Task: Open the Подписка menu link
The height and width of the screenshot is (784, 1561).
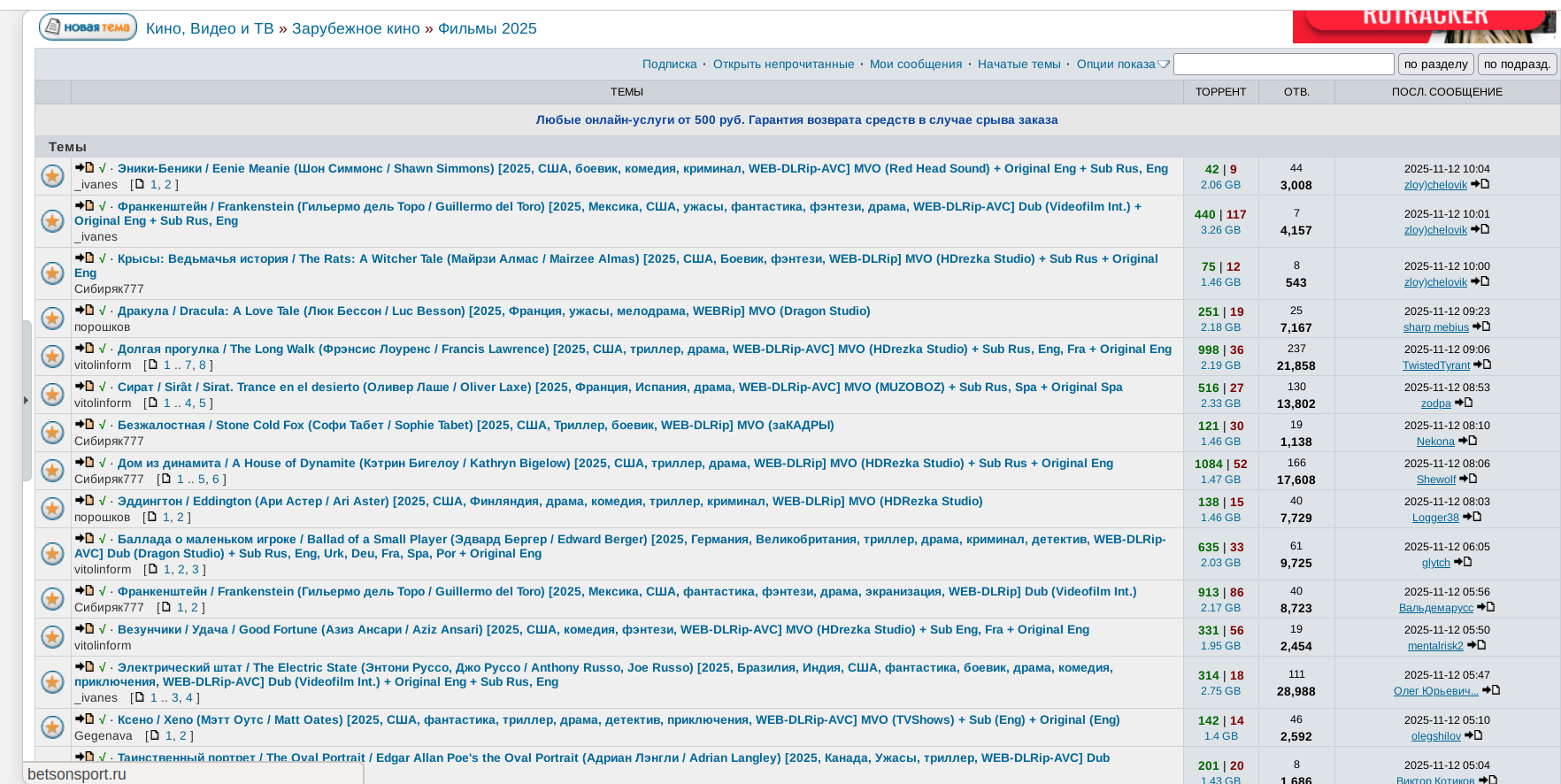Action: point(670,64)
